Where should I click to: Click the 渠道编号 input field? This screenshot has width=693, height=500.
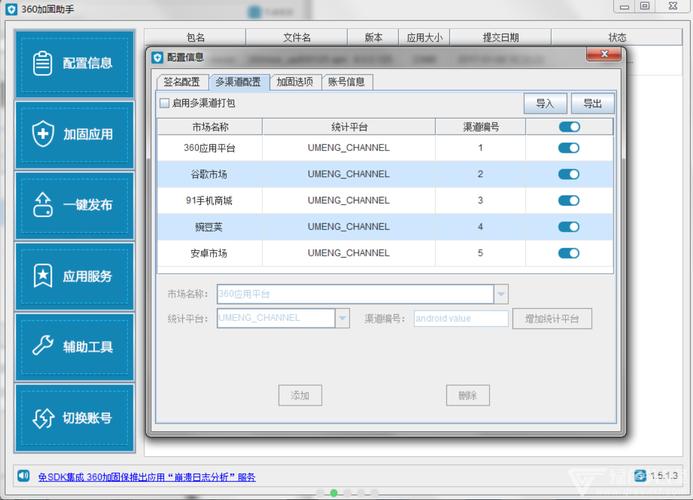pyautogui.click(x=461, y=318)
